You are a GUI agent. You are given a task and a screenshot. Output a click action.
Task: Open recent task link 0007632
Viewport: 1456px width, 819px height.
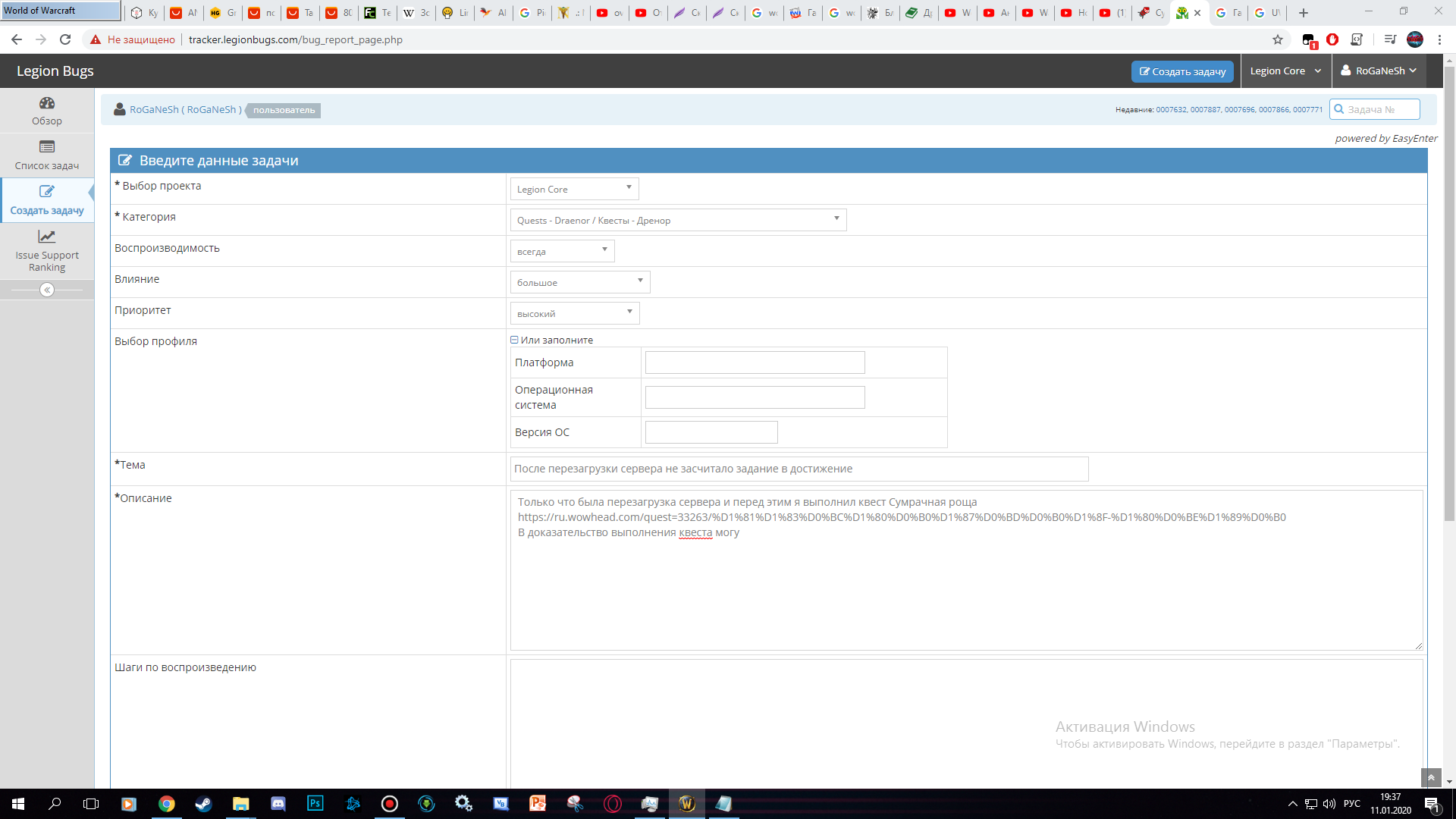[1171, 110]
